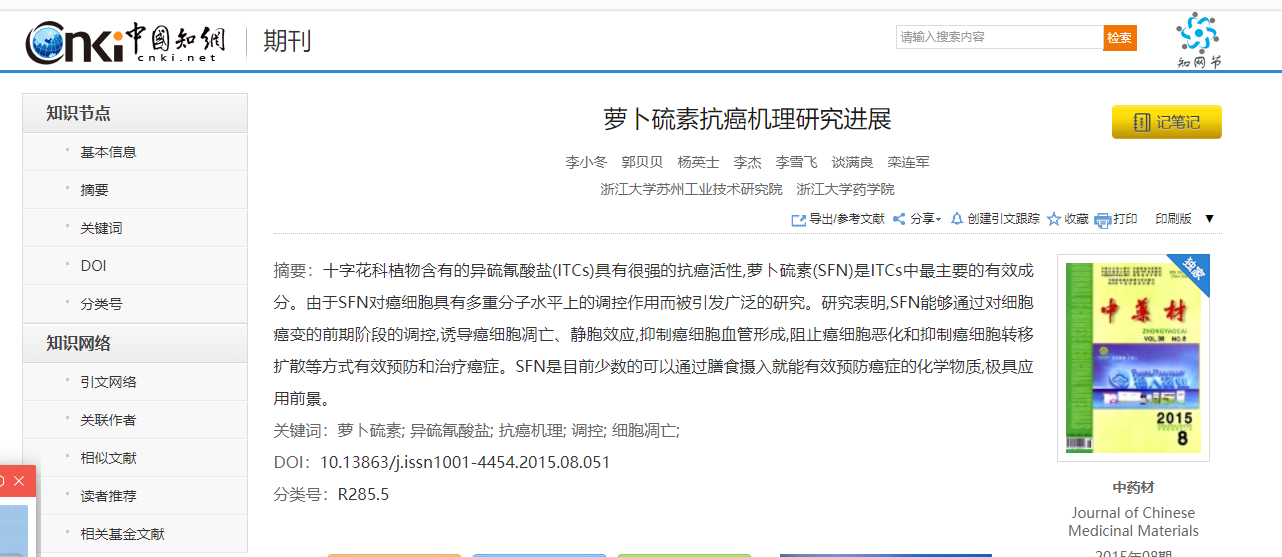Open 相似文献 from the sidebar

click(108, 458)
